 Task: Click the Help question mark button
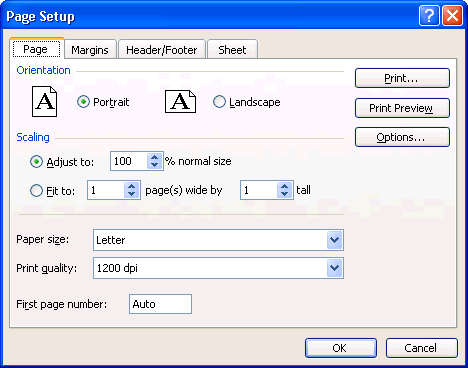(429, 16)
